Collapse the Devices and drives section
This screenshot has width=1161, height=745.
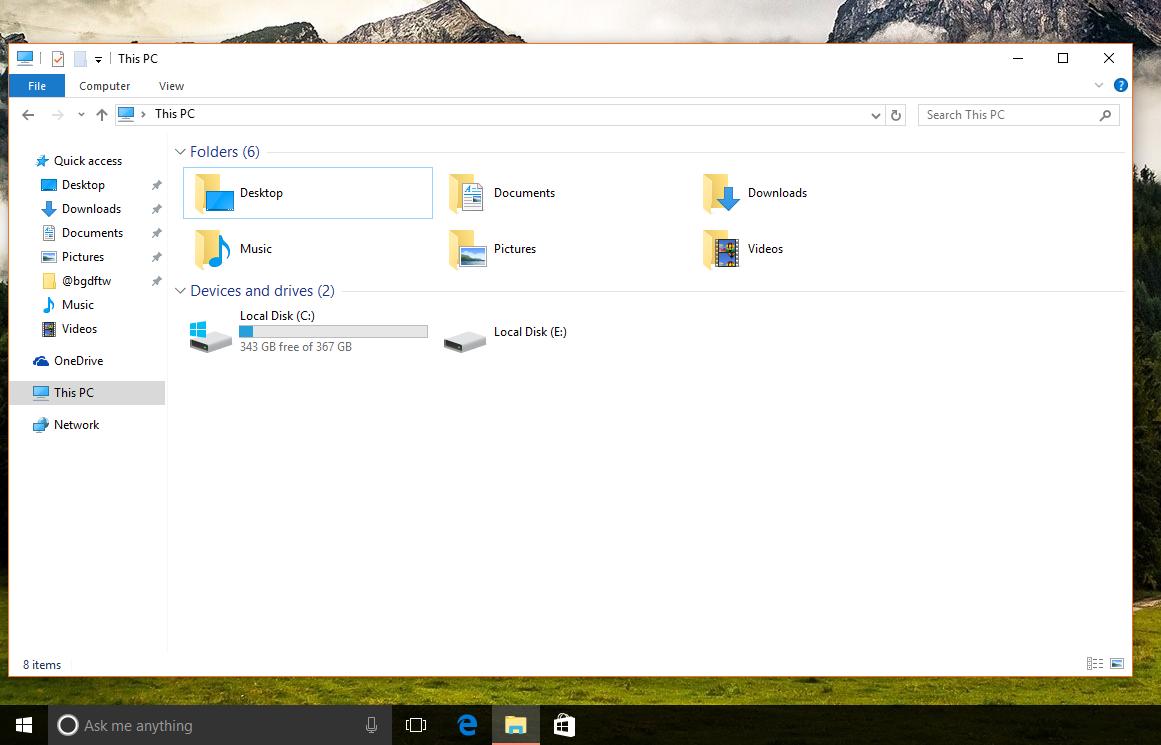(180, 291)
